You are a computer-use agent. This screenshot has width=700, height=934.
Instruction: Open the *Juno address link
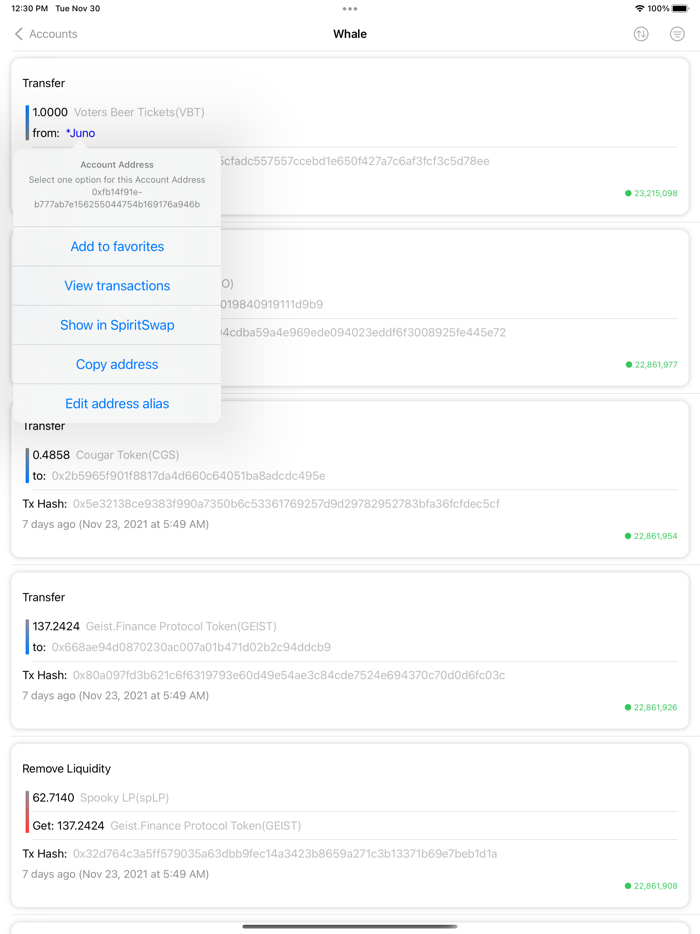(x=82, y=132)
